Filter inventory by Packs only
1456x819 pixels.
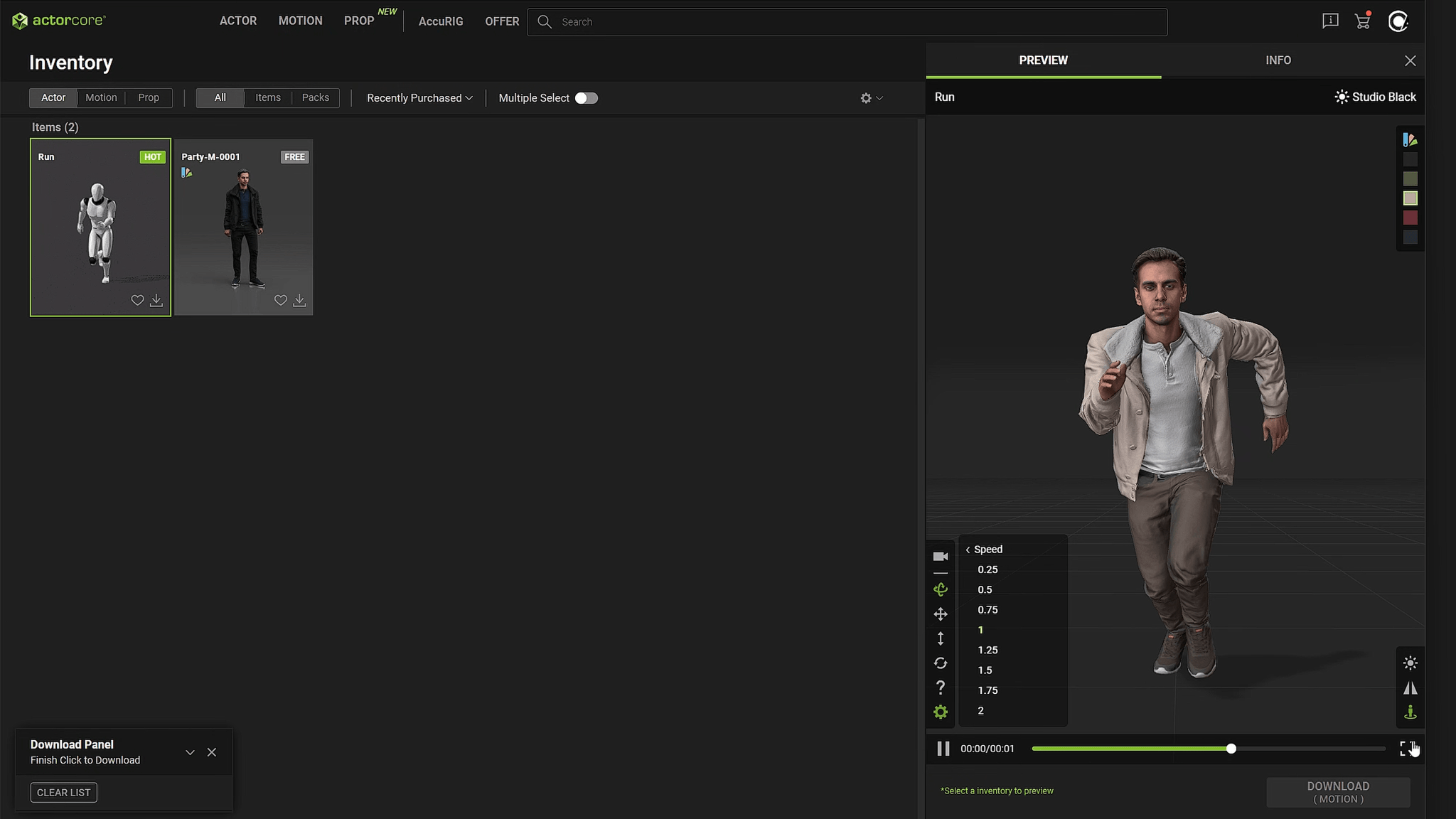click(x=316, y=97)
